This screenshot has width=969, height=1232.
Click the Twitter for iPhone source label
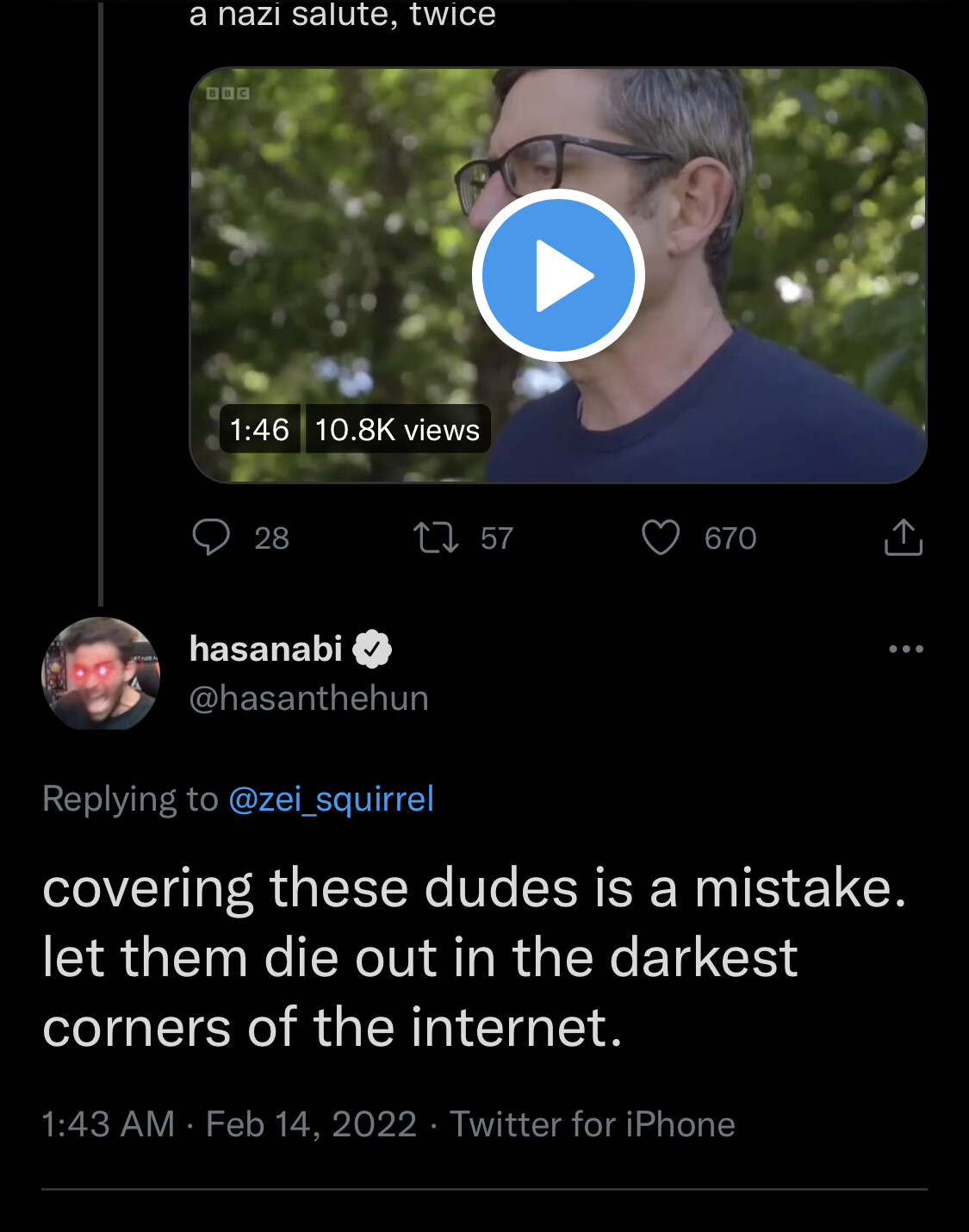(x=593, y=1124)
